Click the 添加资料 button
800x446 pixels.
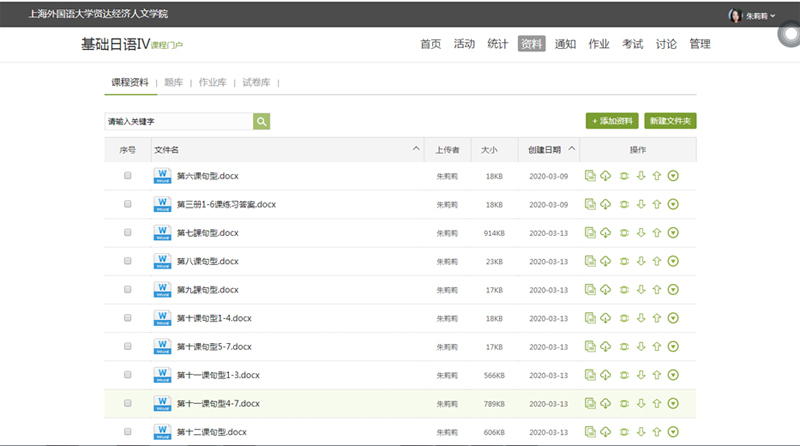[612, 121]
